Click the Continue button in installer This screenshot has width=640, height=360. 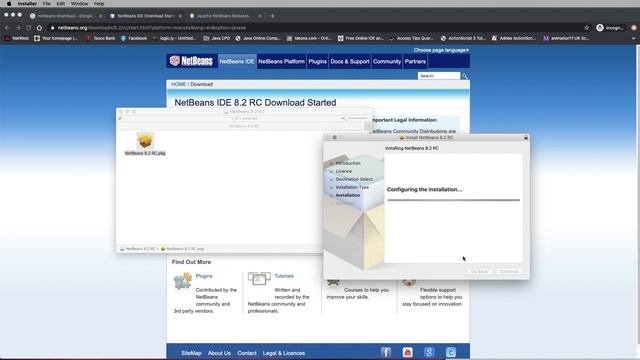[509, 271]
